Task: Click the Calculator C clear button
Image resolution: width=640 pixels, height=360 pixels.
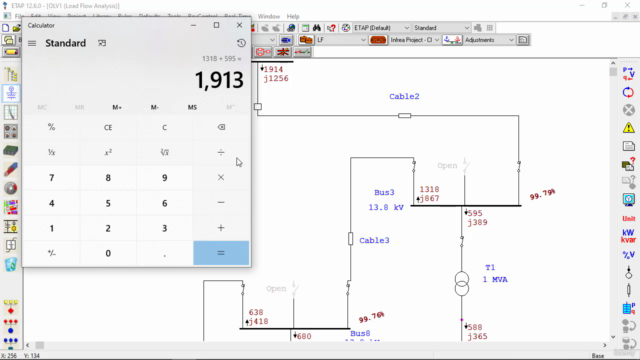Action: [164, 127]
